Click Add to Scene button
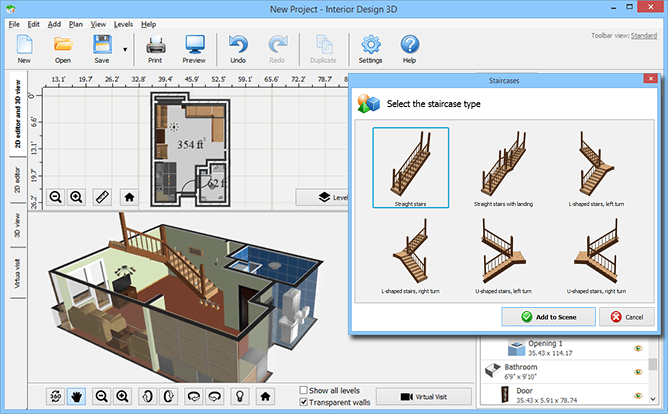This screenshot has height=414, width=668. click(548, 317)
